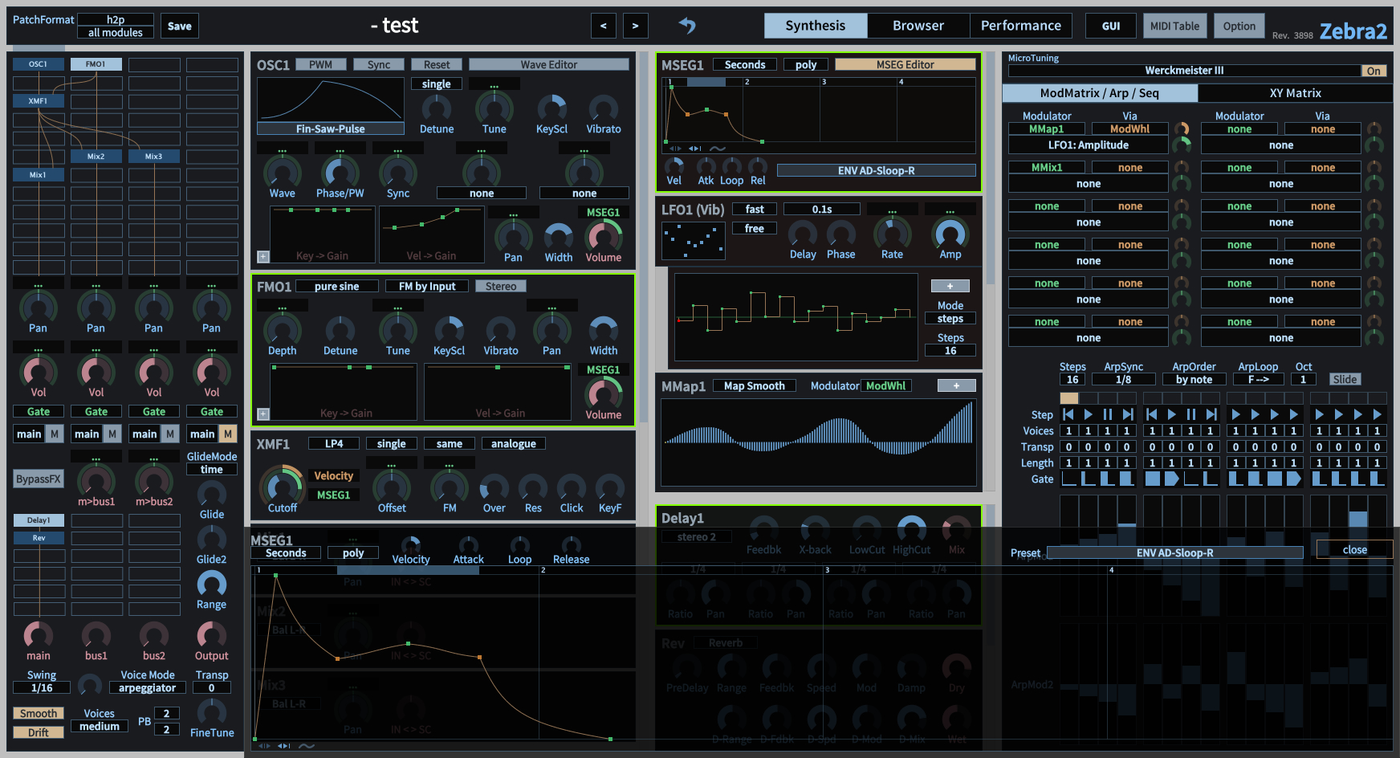Switch to the Performance tab

point(1021,26)
